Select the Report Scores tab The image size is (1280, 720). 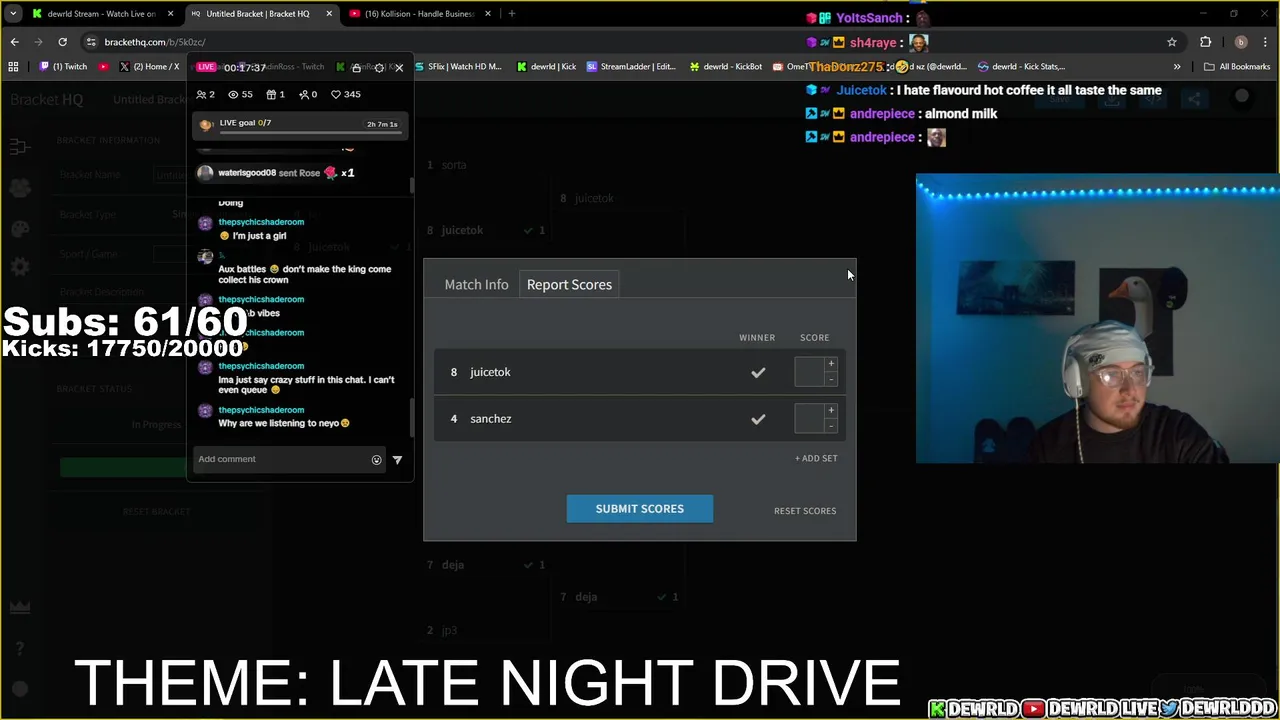tap(569, 284)
